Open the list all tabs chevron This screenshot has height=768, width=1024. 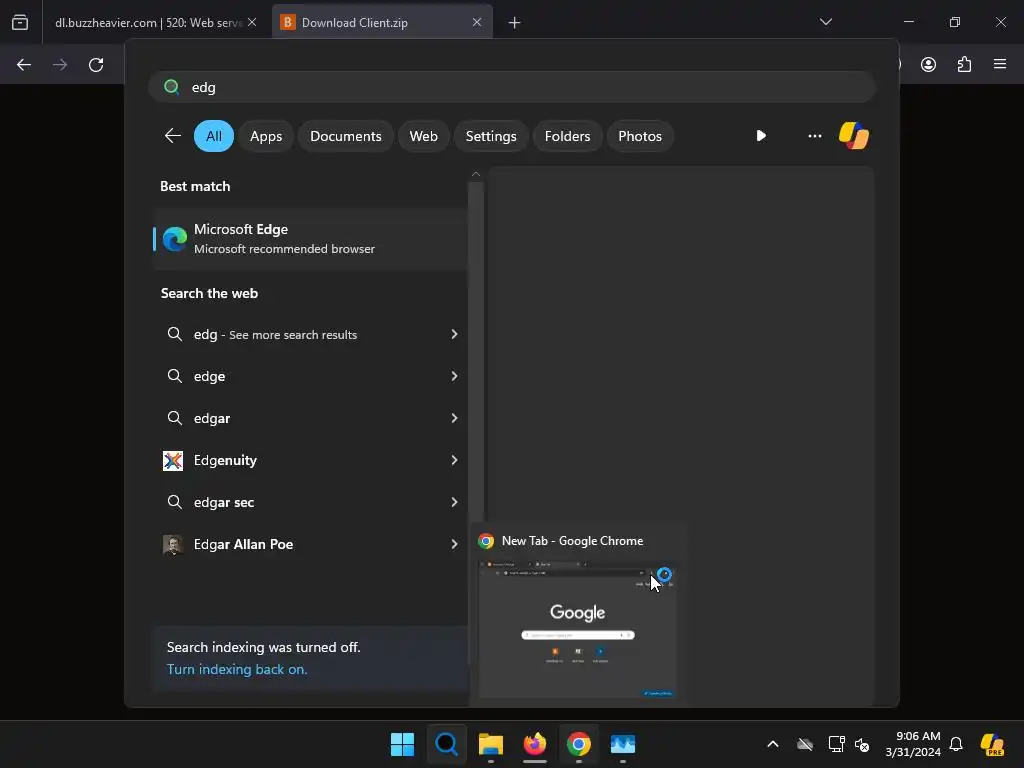[x=826, y=22]
